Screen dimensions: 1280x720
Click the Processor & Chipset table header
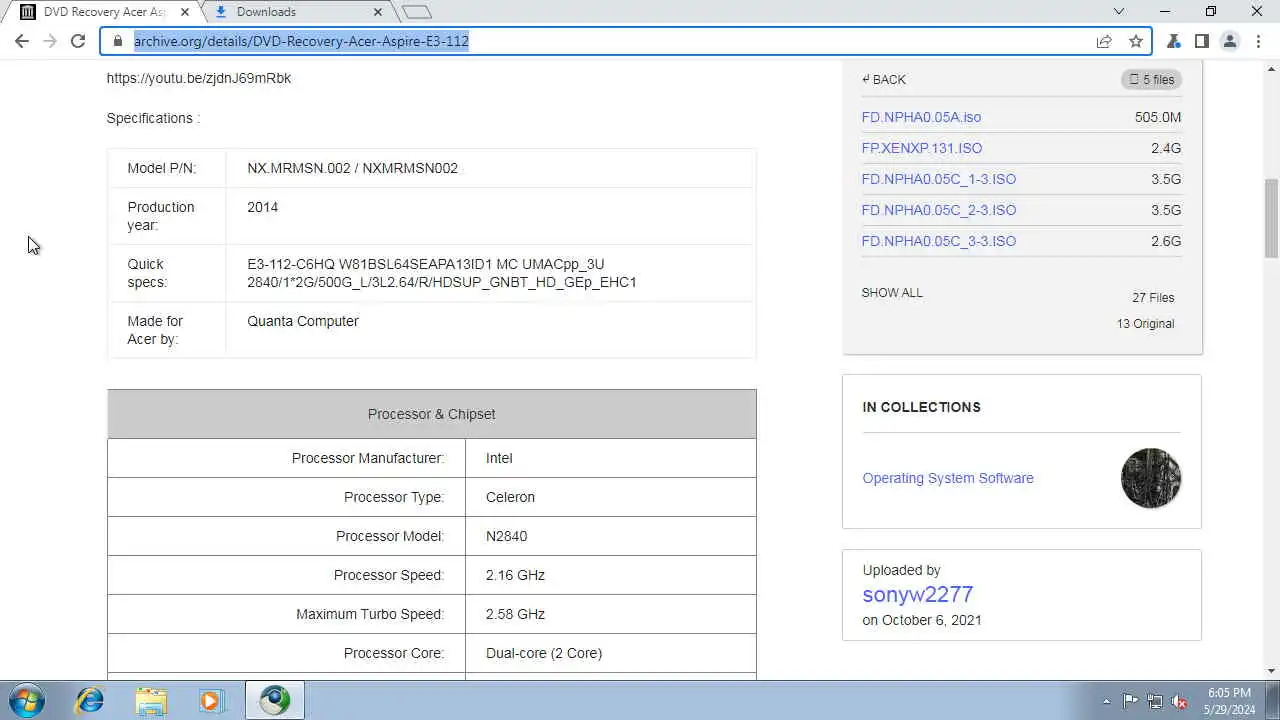(432, 414)
